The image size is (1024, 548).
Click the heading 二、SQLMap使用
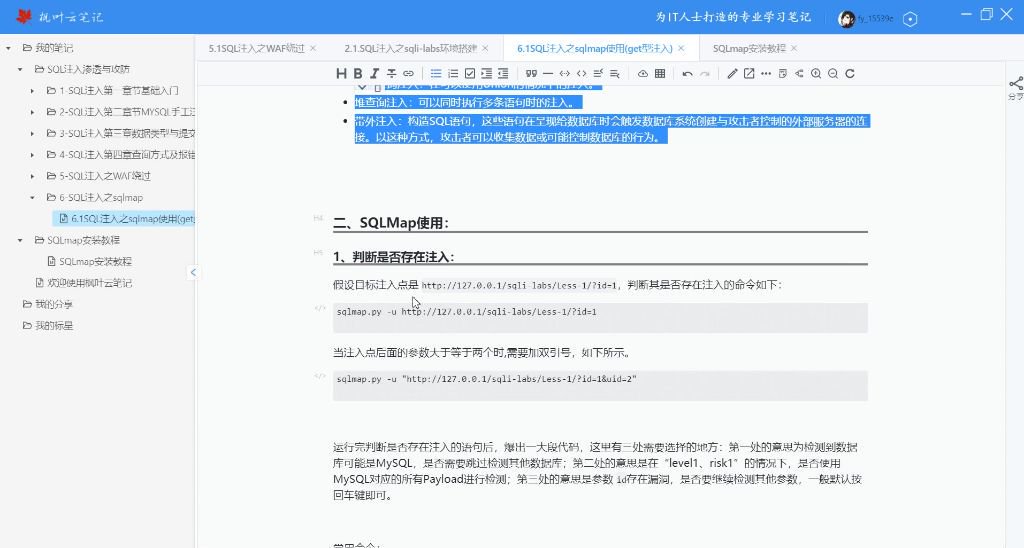point(391,223)
